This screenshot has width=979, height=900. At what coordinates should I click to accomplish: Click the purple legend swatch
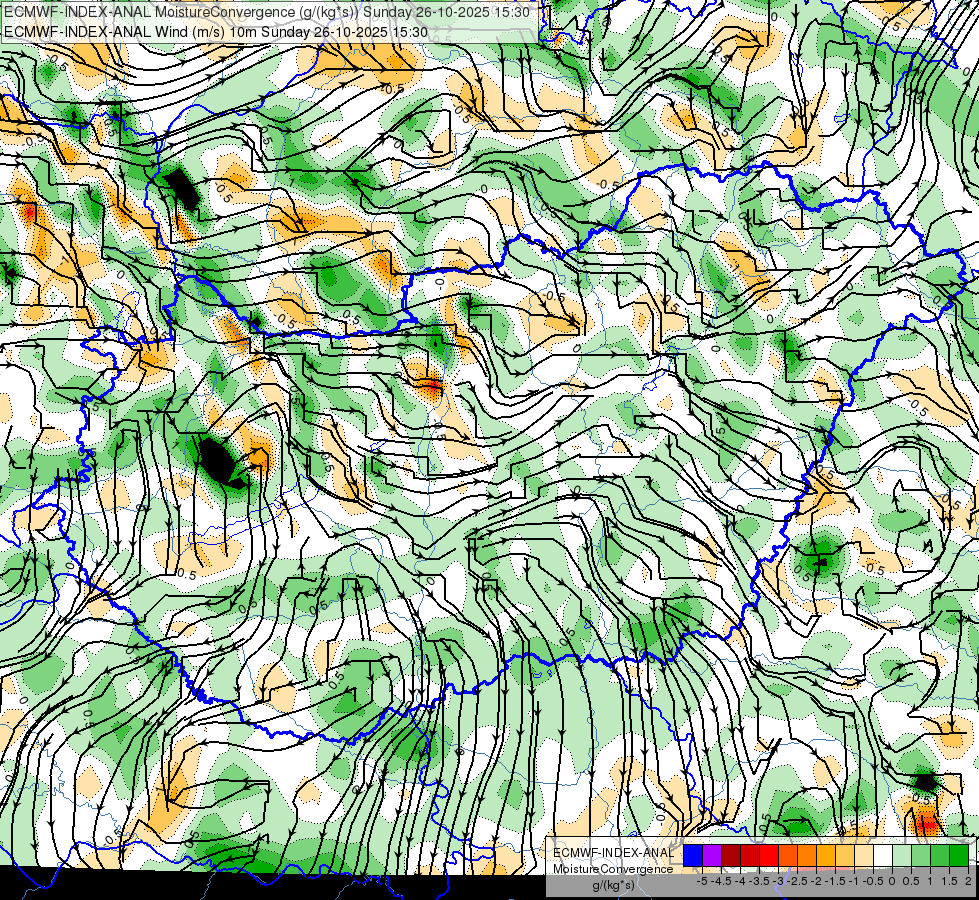point(712,856)
